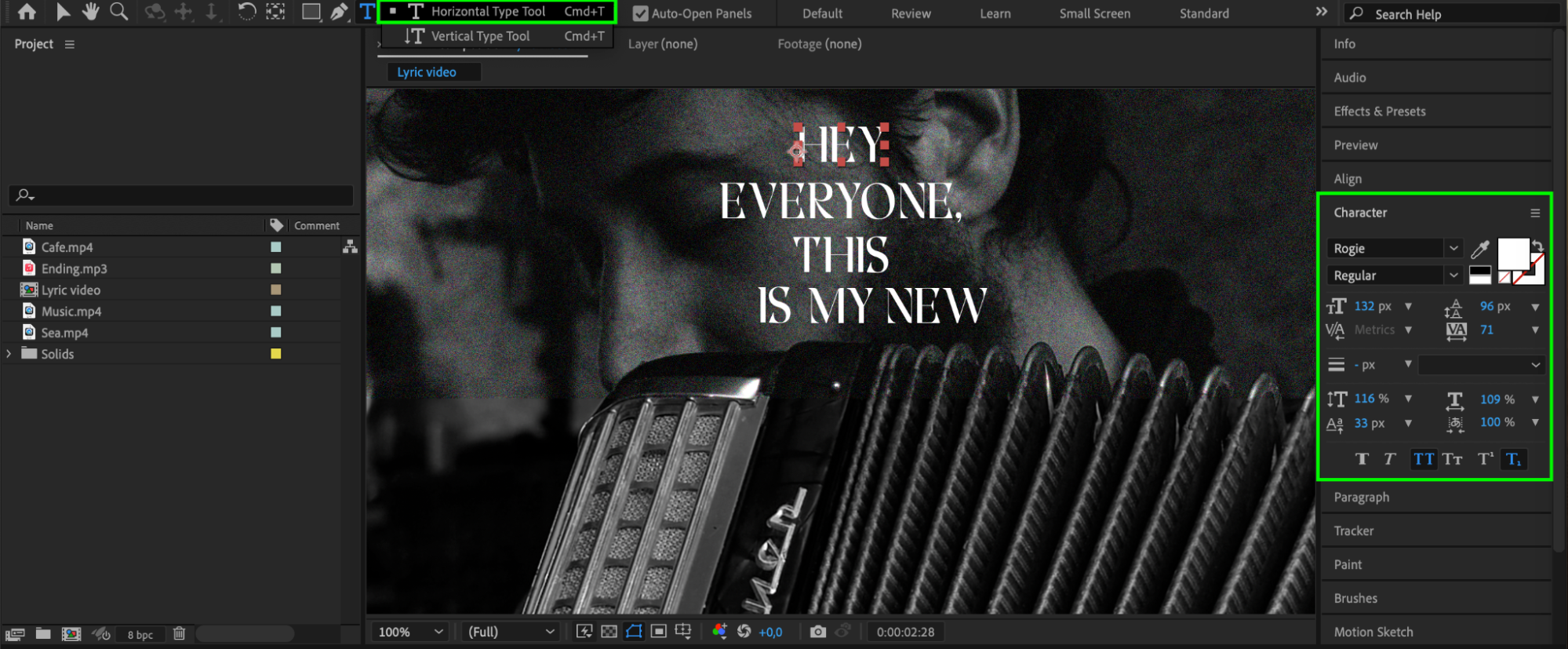Select the Dolly camera tool

[x=212, y=12]
